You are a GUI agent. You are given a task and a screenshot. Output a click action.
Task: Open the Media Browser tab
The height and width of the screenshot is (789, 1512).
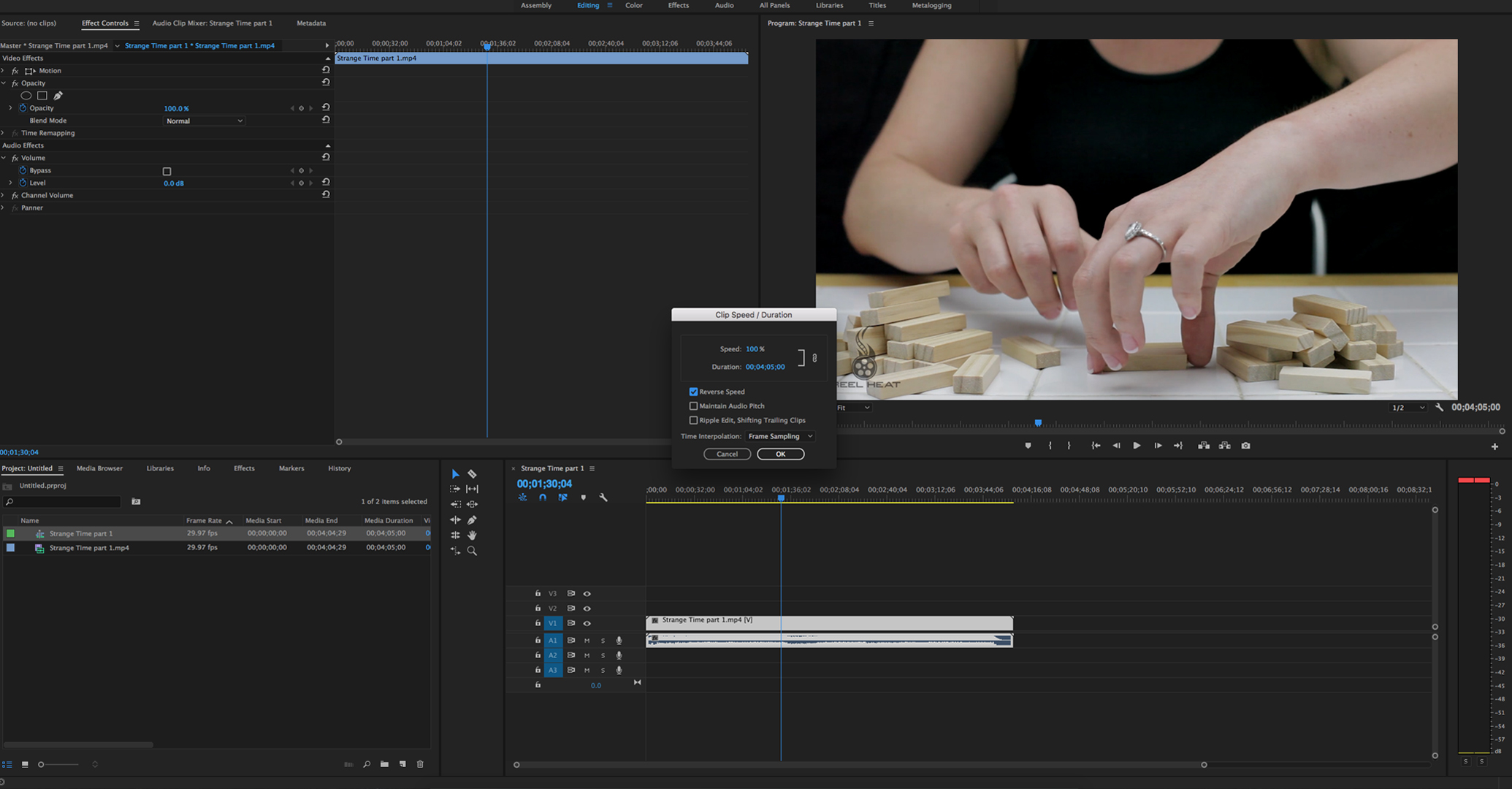pyautogui.click(x=99, y=468)
